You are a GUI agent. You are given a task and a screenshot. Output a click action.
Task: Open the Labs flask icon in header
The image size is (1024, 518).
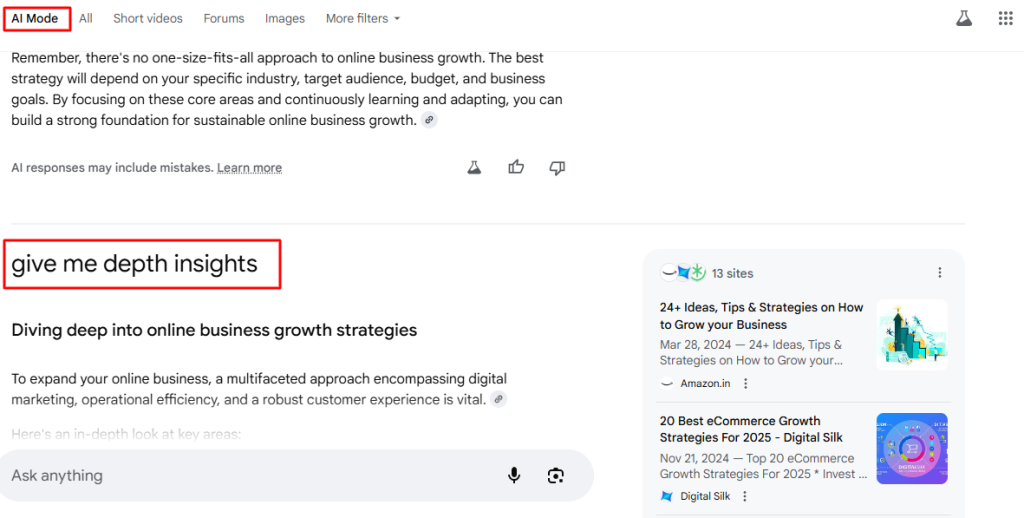pyautogui.click(x=964, y=18)
